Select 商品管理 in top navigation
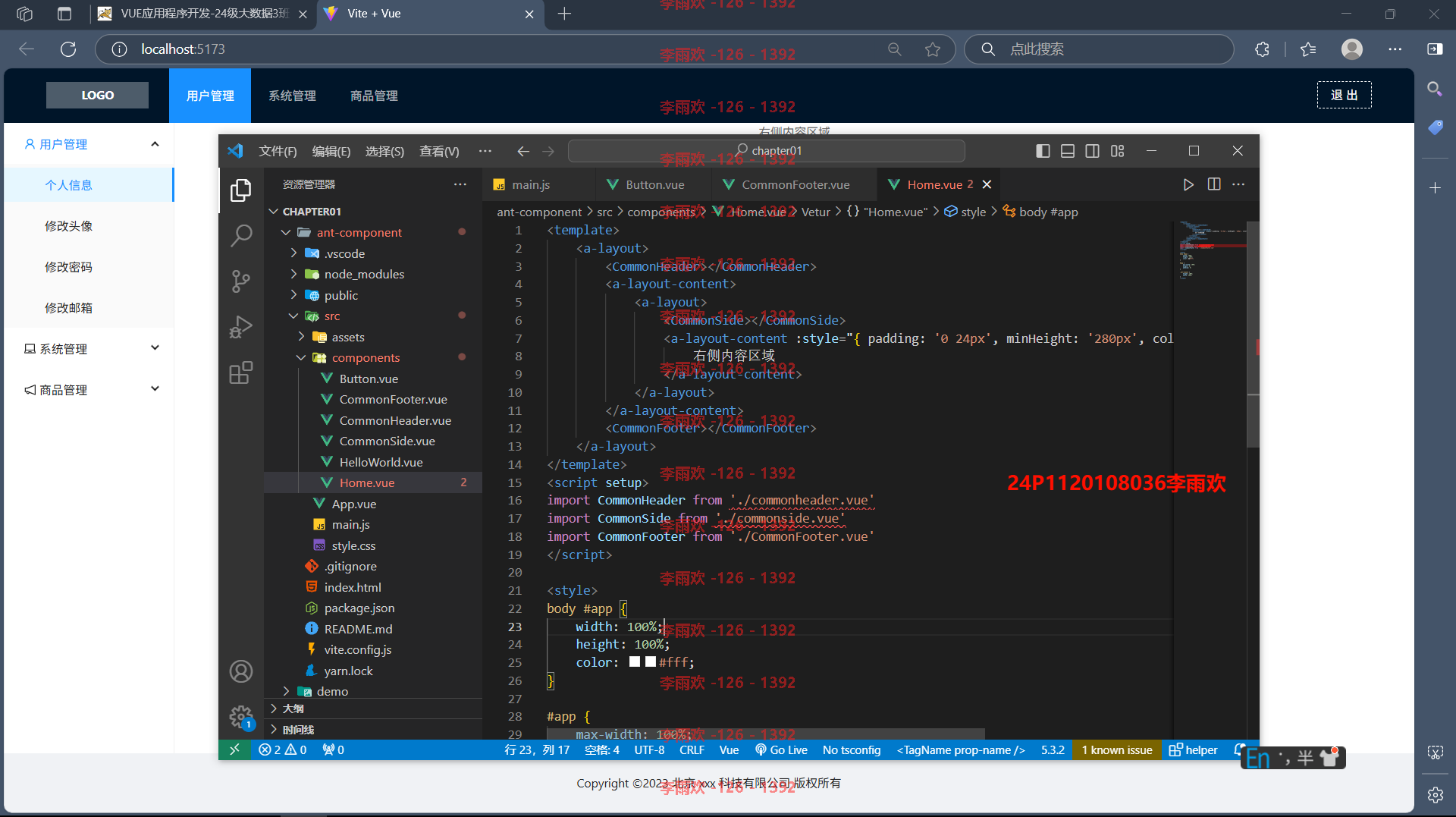This screenshot has height=817, width=1456. pyautogui.click(x=374, y=96)
